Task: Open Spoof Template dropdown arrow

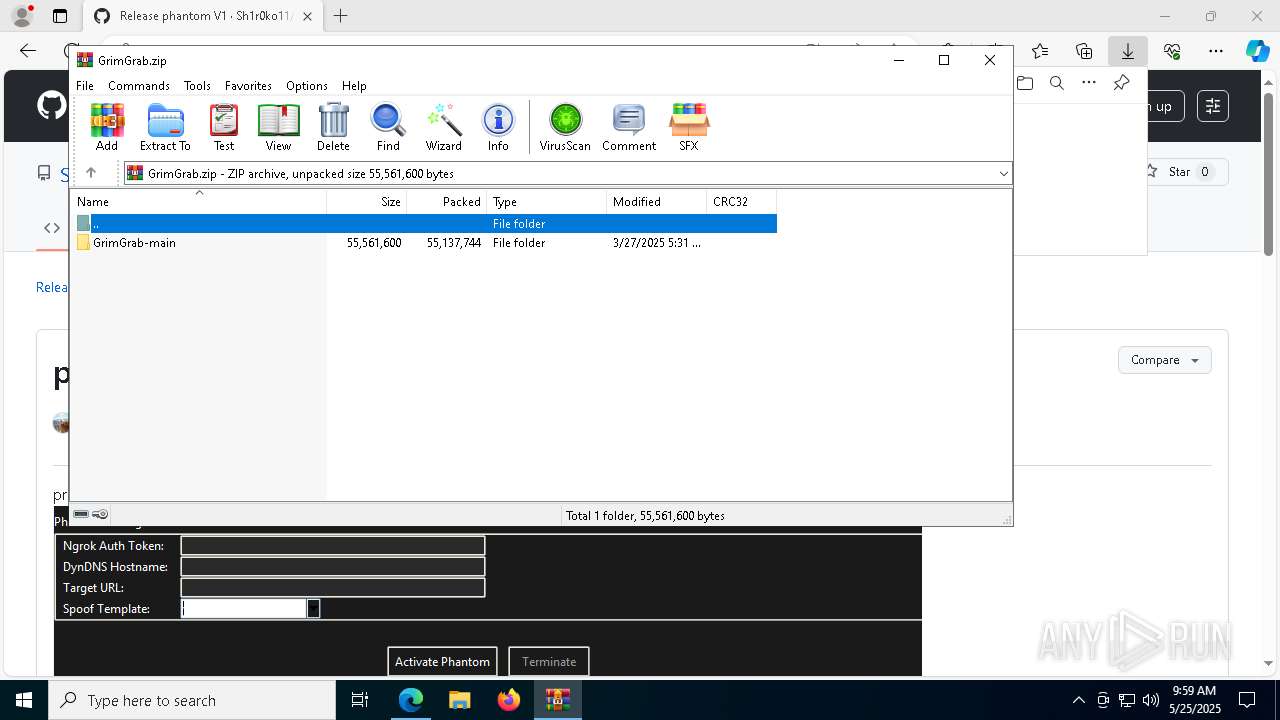Action: click(x=313, y=608)
